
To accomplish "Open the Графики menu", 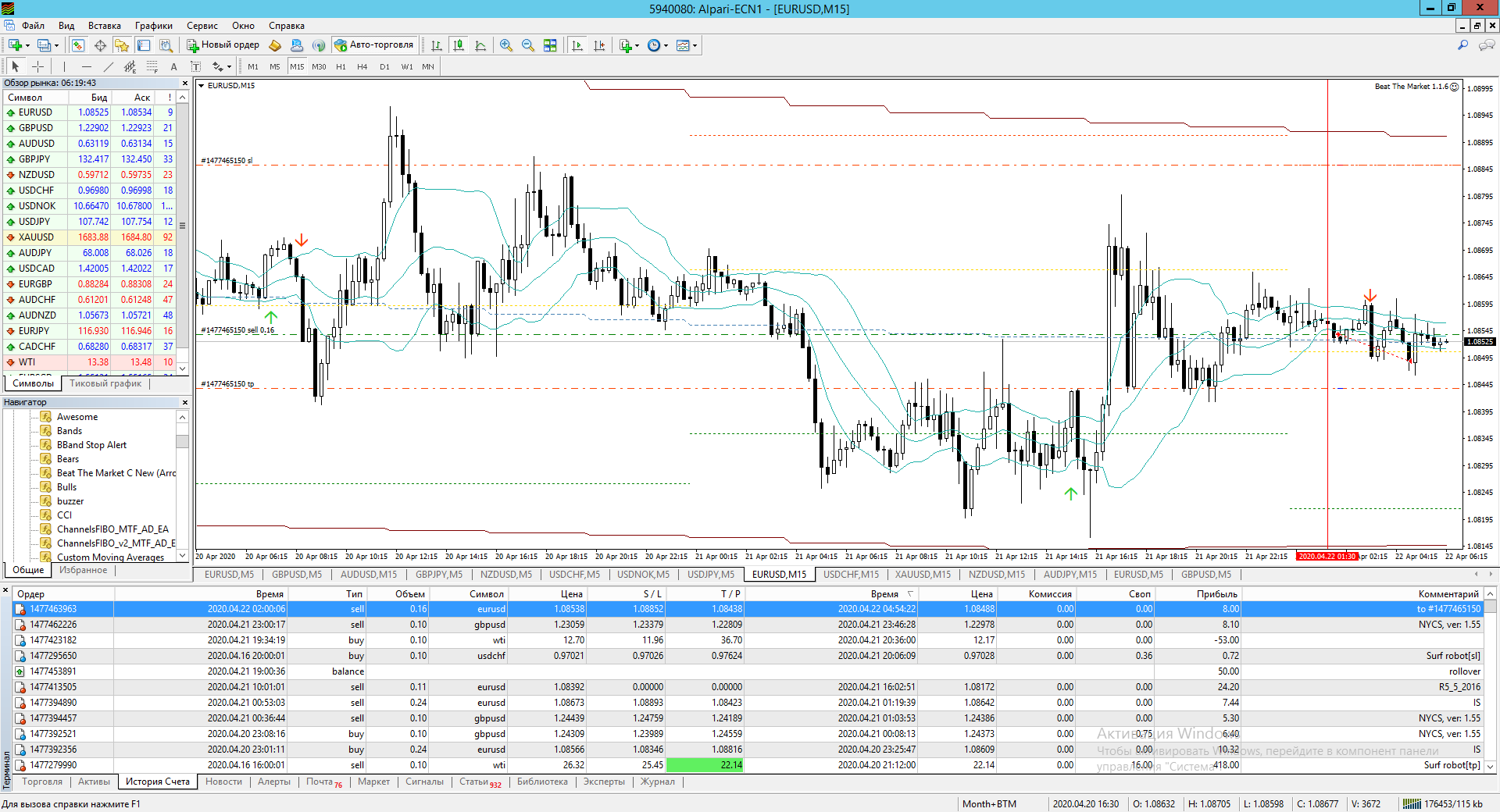I will pos(154,26).
